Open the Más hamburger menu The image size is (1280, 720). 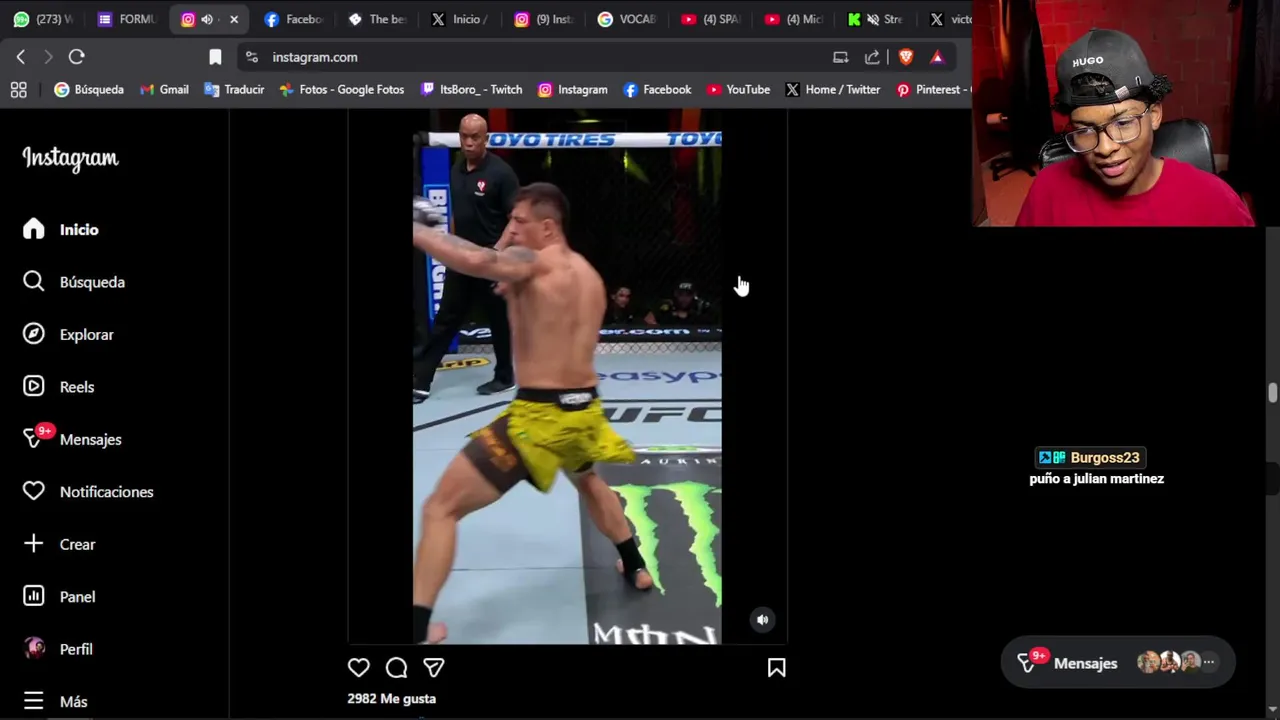[x=34, y=701]
